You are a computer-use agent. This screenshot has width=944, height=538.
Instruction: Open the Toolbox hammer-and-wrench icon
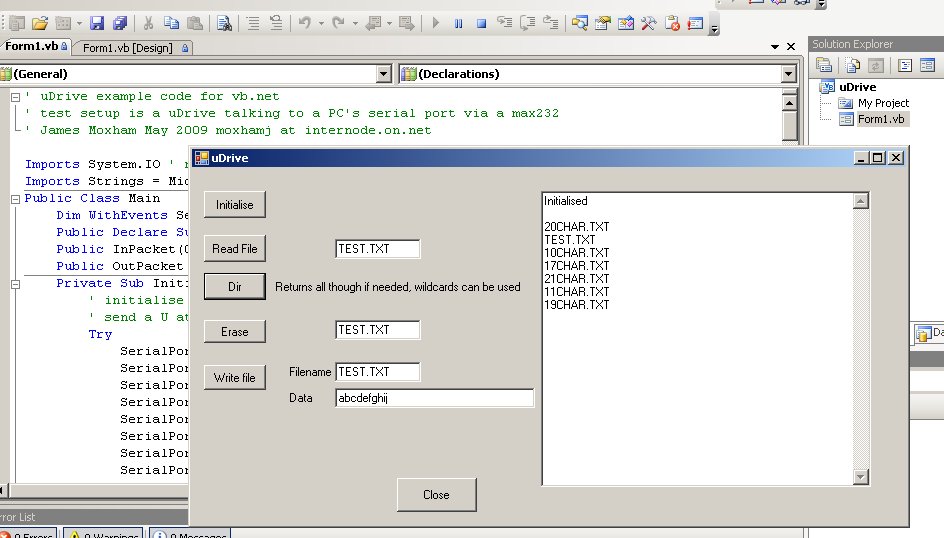(x=649, y=23)
